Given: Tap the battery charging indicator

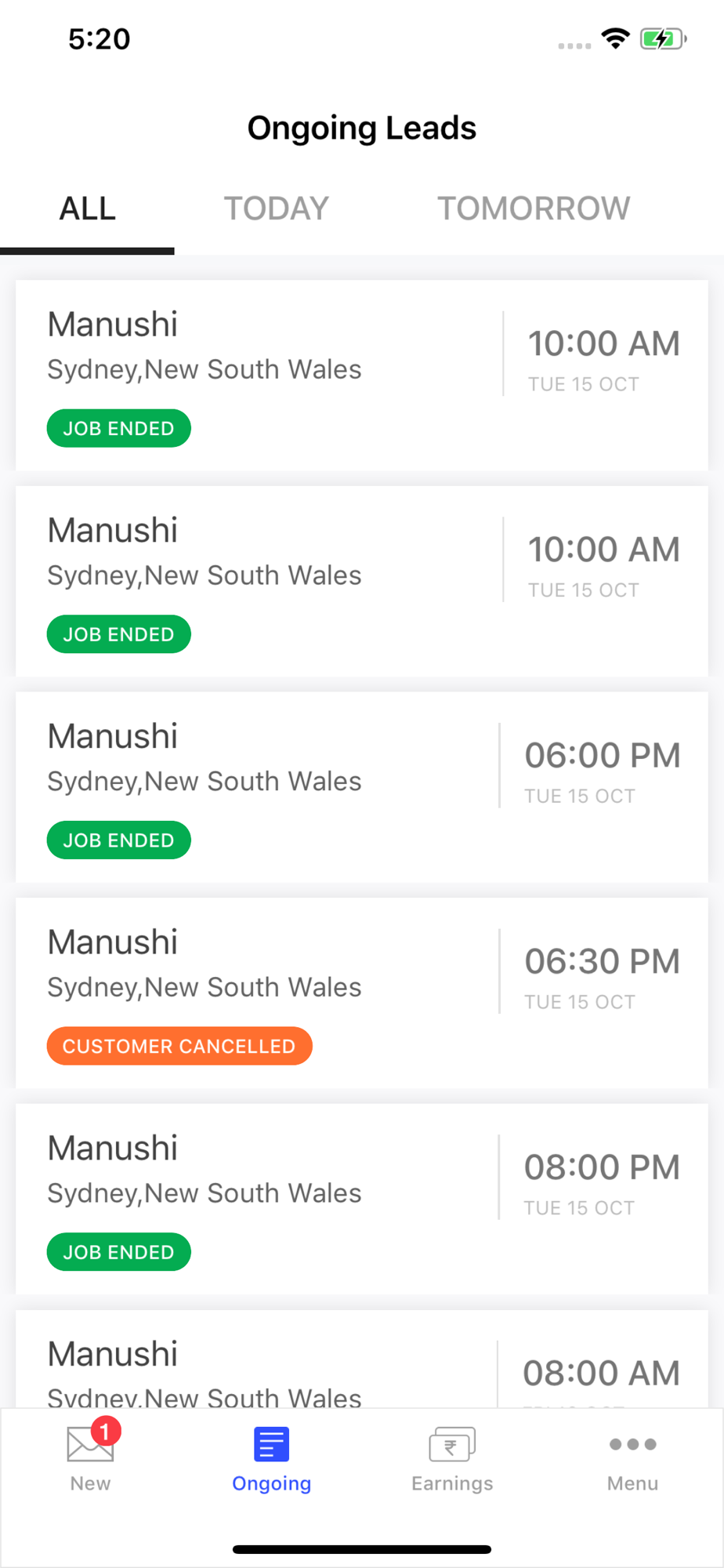Looking at the screenshot, I should [663, 38].
